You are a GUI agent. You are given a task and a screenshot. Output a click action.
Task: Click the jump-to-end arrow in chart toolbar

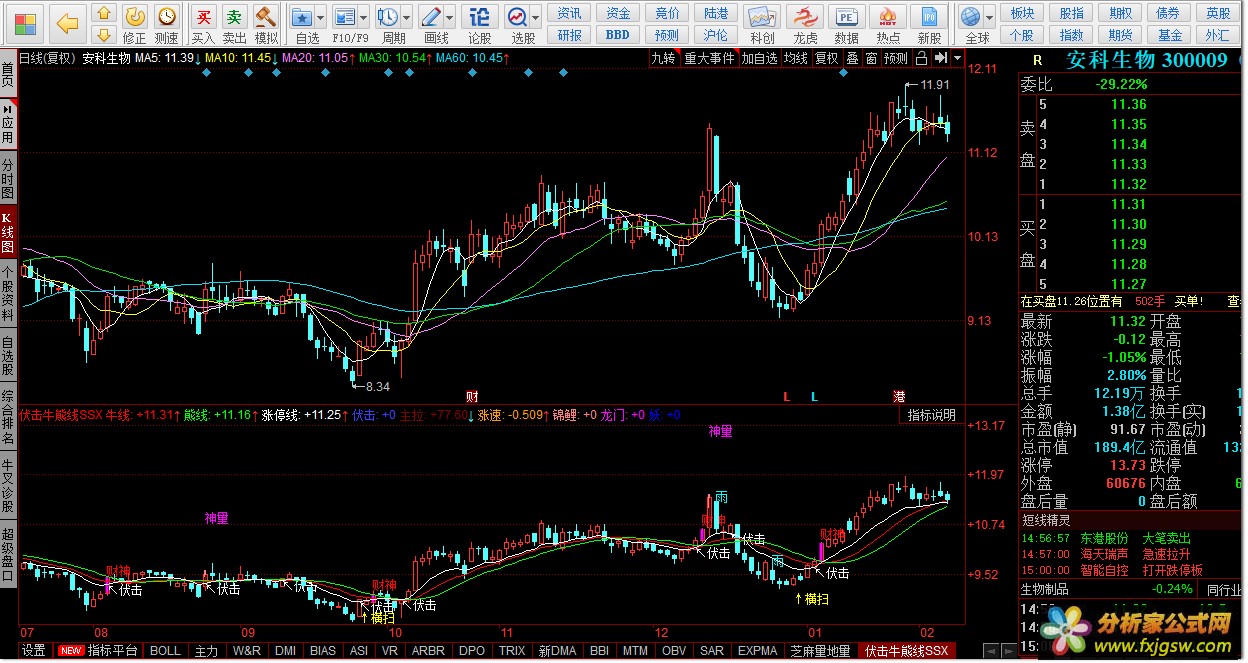(x=941, y=58)
